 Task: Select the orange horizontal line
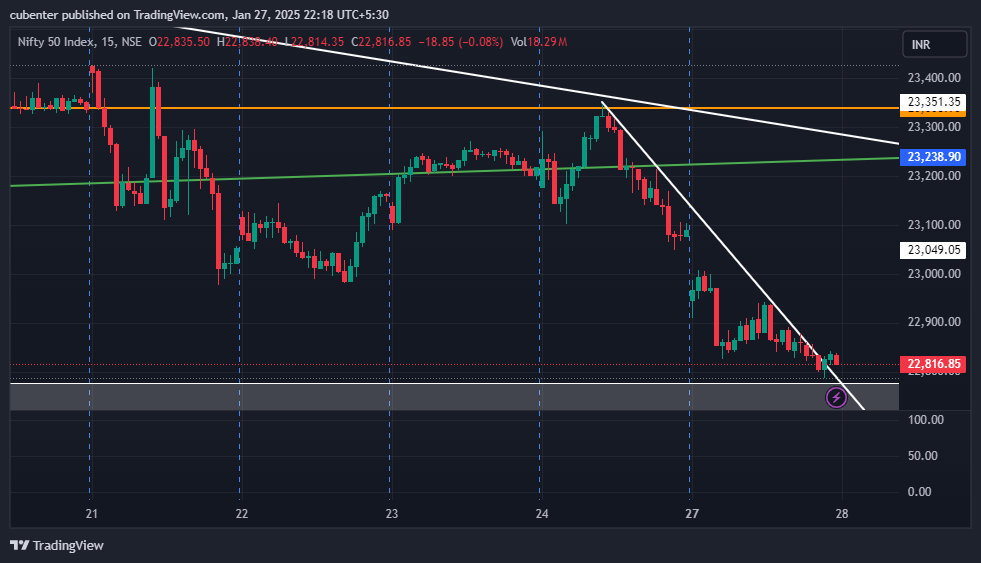click(x=300, y=108)
